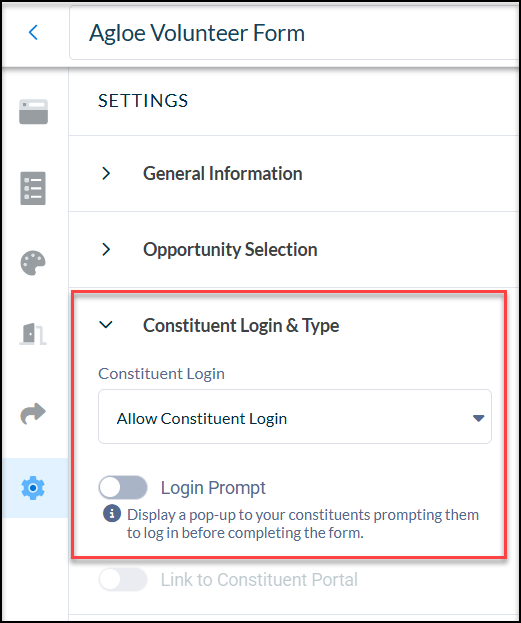Click the Agloe Volunteer Form title field
The width and height of the screenshot is (521, 623).
[295, 33]
